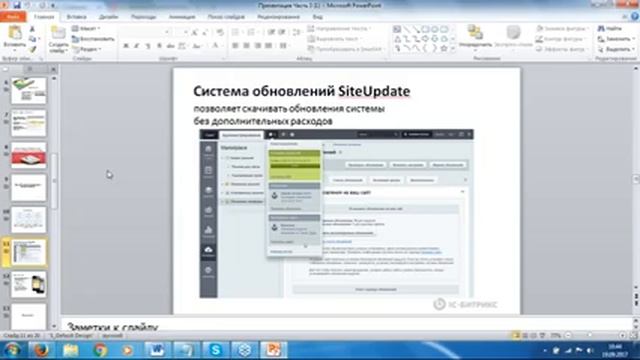Open Google Chrome from the taskbar

(99, 350)
